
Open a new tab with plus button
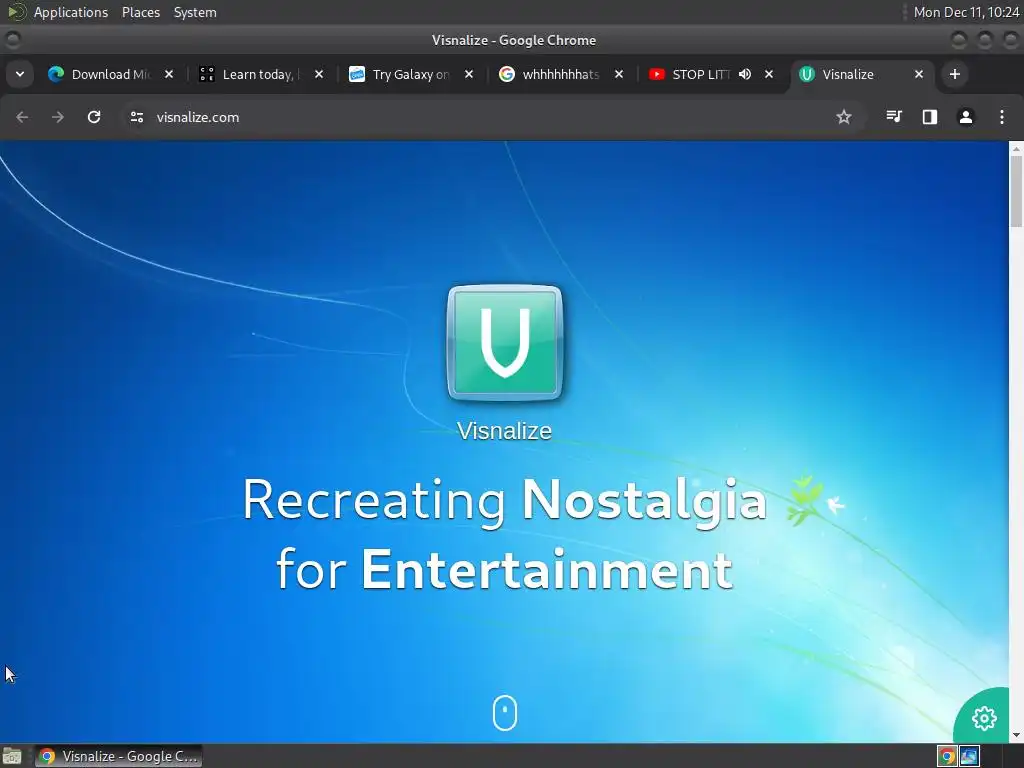point(955,74)
